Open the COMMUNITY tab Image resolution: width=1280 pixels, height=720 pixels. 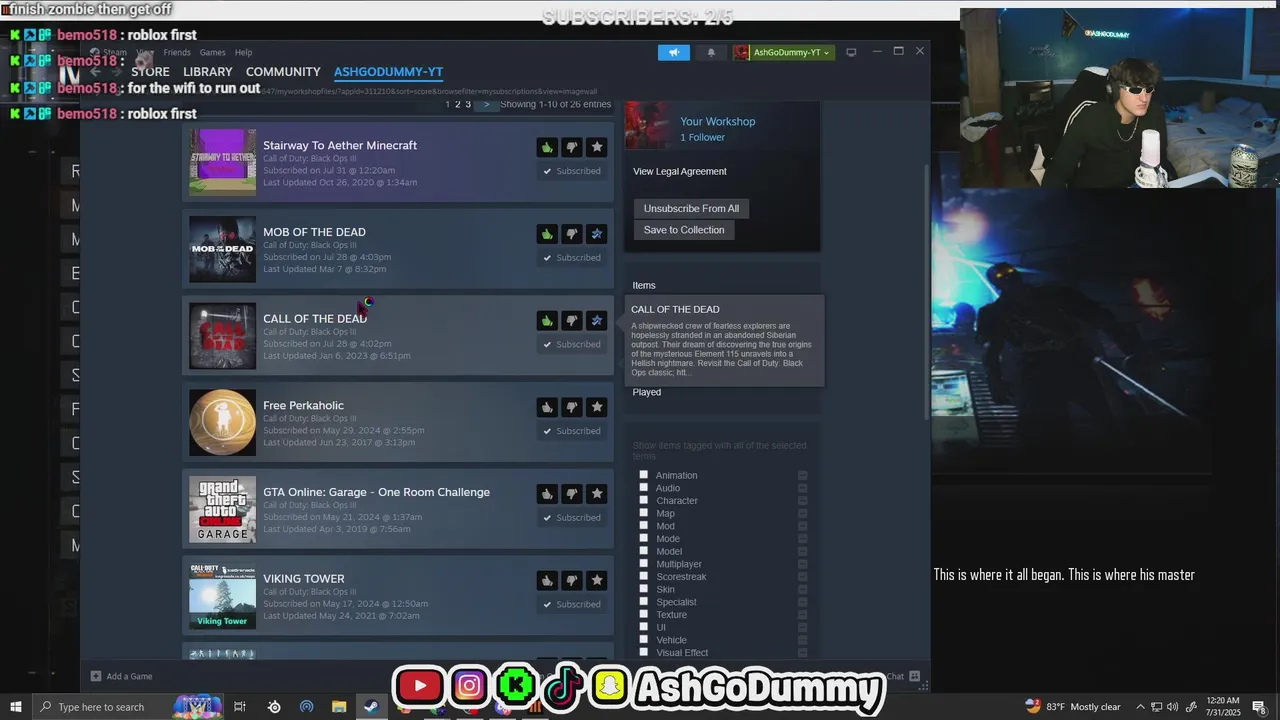pyautogui.click(x=283, y=72)
